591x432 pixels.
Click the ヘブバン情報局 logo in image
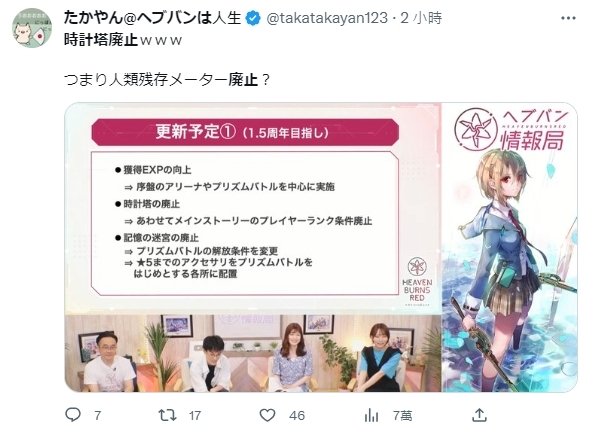511,130
